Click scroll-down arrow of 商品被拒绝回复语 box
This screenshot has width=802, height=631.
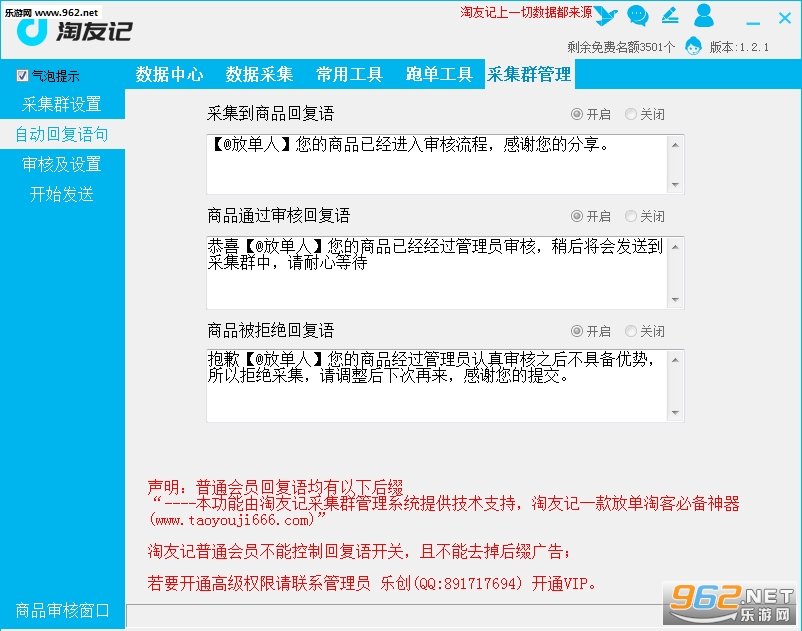click(675, 412)
